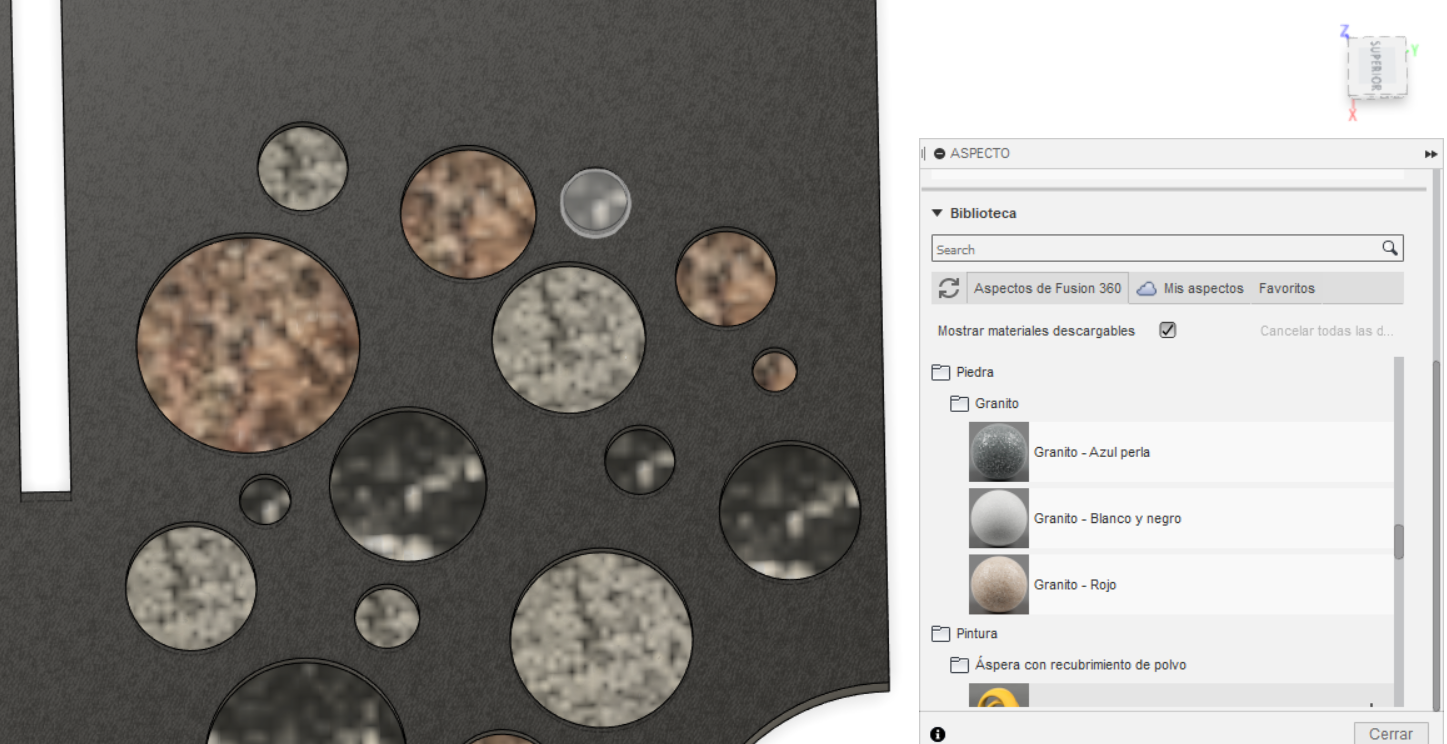The height and width of the screenshot is (744, 1447).
Task: Click the small transparent glass cylinder in model
Action: pos(595,203)
